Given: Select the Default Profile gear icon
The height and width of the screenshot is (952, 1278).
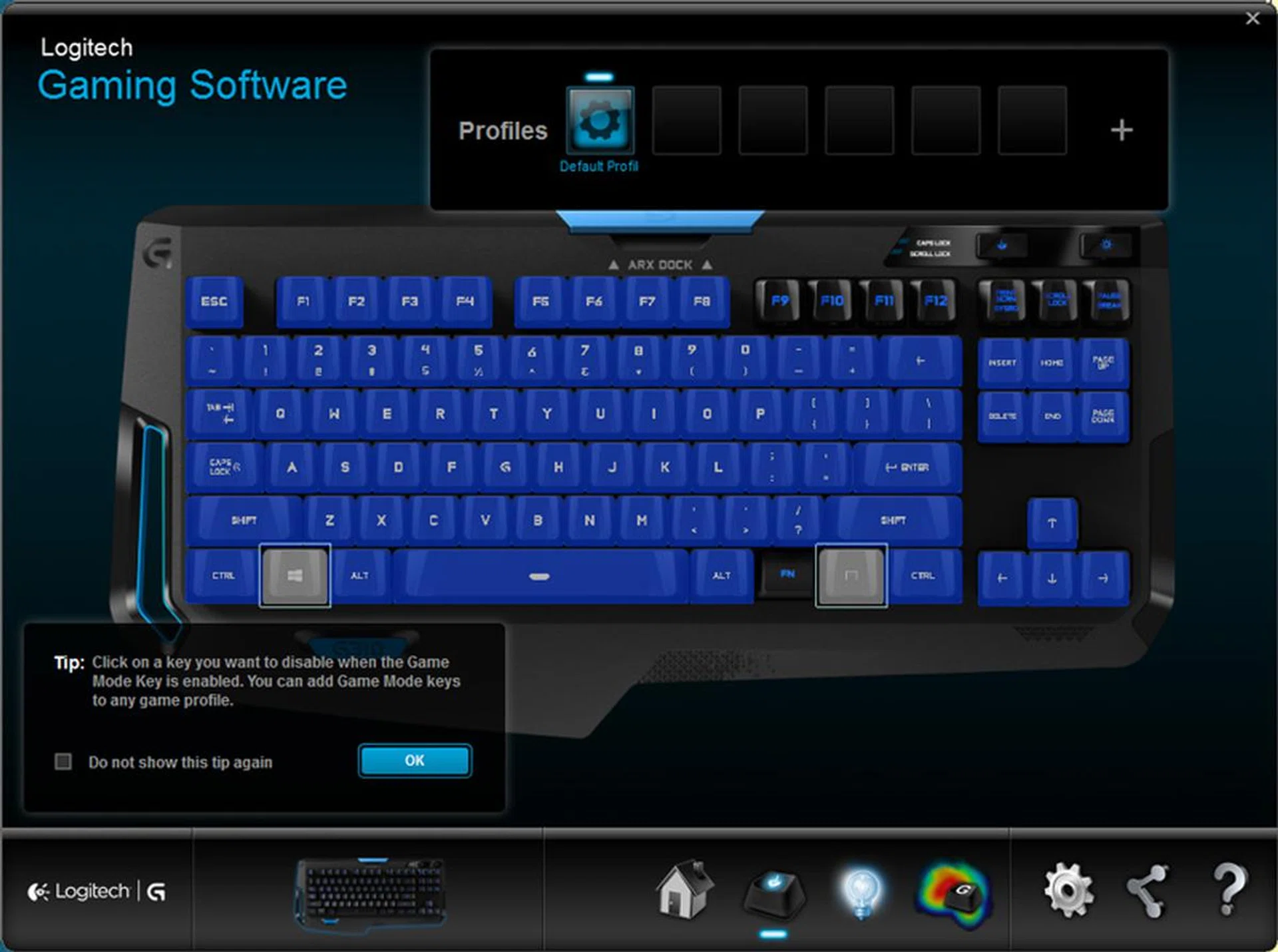Looking at the screenshot, I should click(x=600, y=121).
